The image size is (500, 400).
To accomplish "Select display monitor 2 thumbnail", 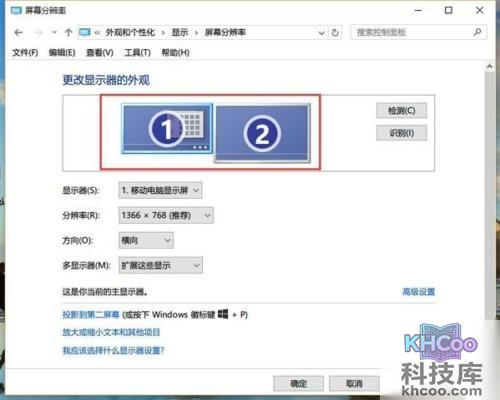I will click(x=262, y=134).
